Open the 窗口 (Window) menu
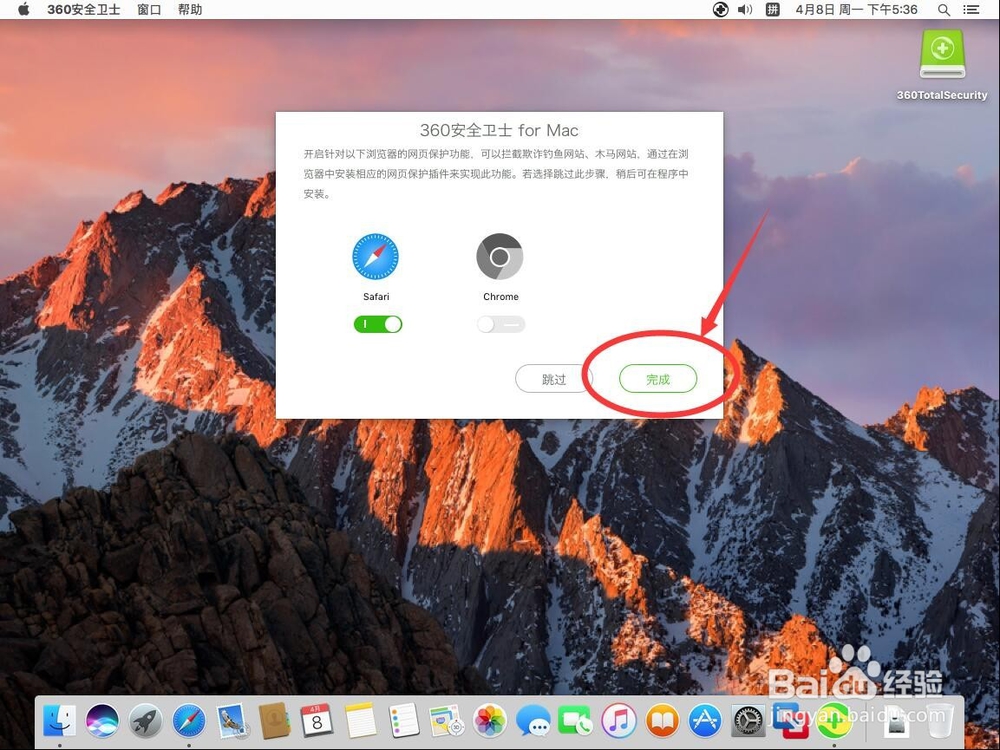The height and width of the screenshot is (750, 1000). (149, 10)
